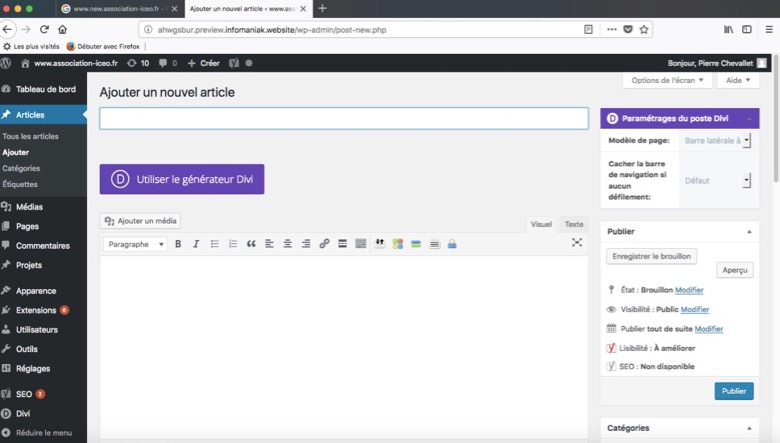Open Firefox library icon
The image size is (780, 443).
(x=728, y=29)
